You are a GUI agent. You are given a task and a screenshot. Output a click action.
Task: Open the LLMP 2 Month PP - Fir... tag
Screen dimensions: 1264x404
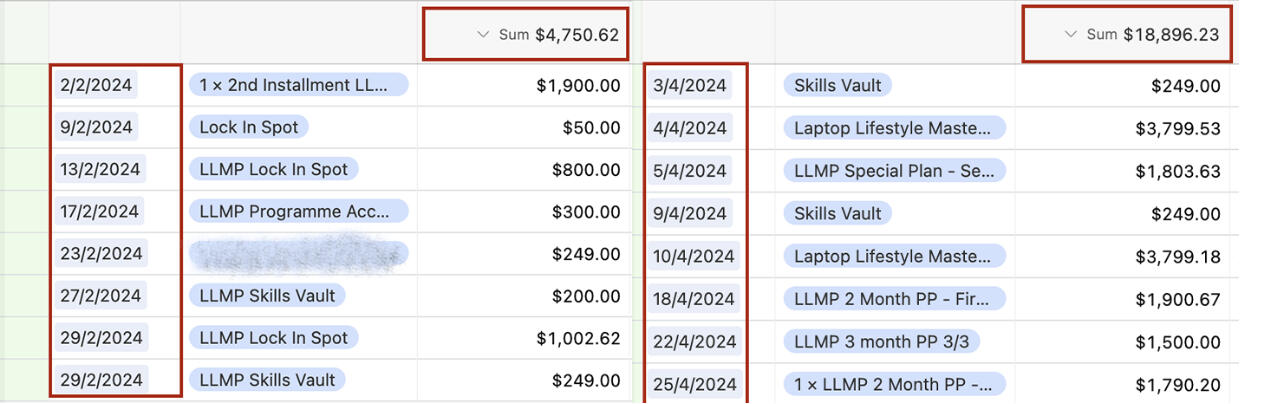(894, 298)
